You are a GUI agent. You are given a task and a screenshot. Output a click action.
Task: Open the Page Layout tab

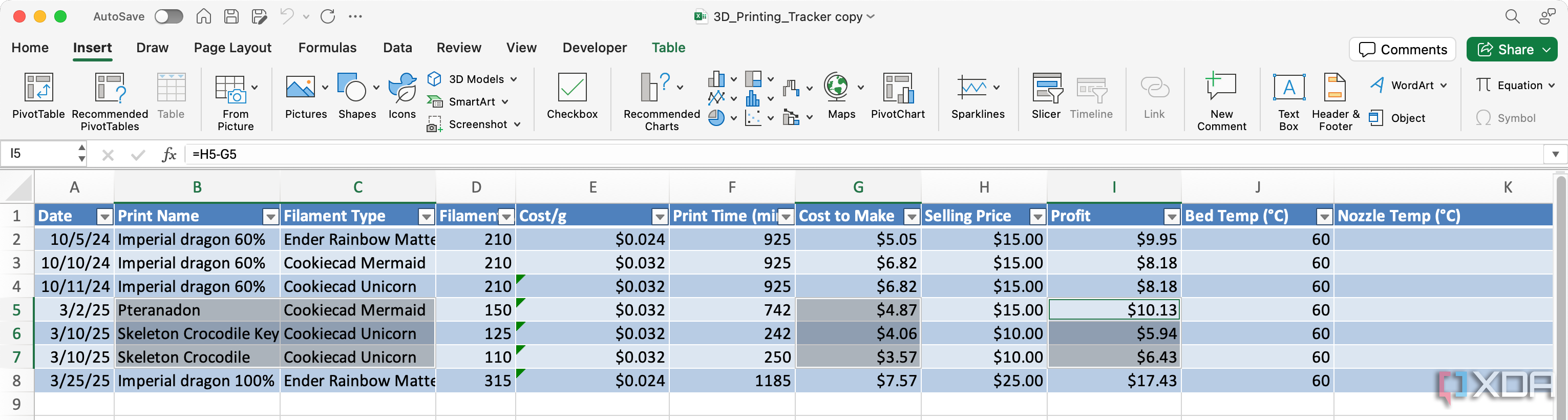click(232, 48)
